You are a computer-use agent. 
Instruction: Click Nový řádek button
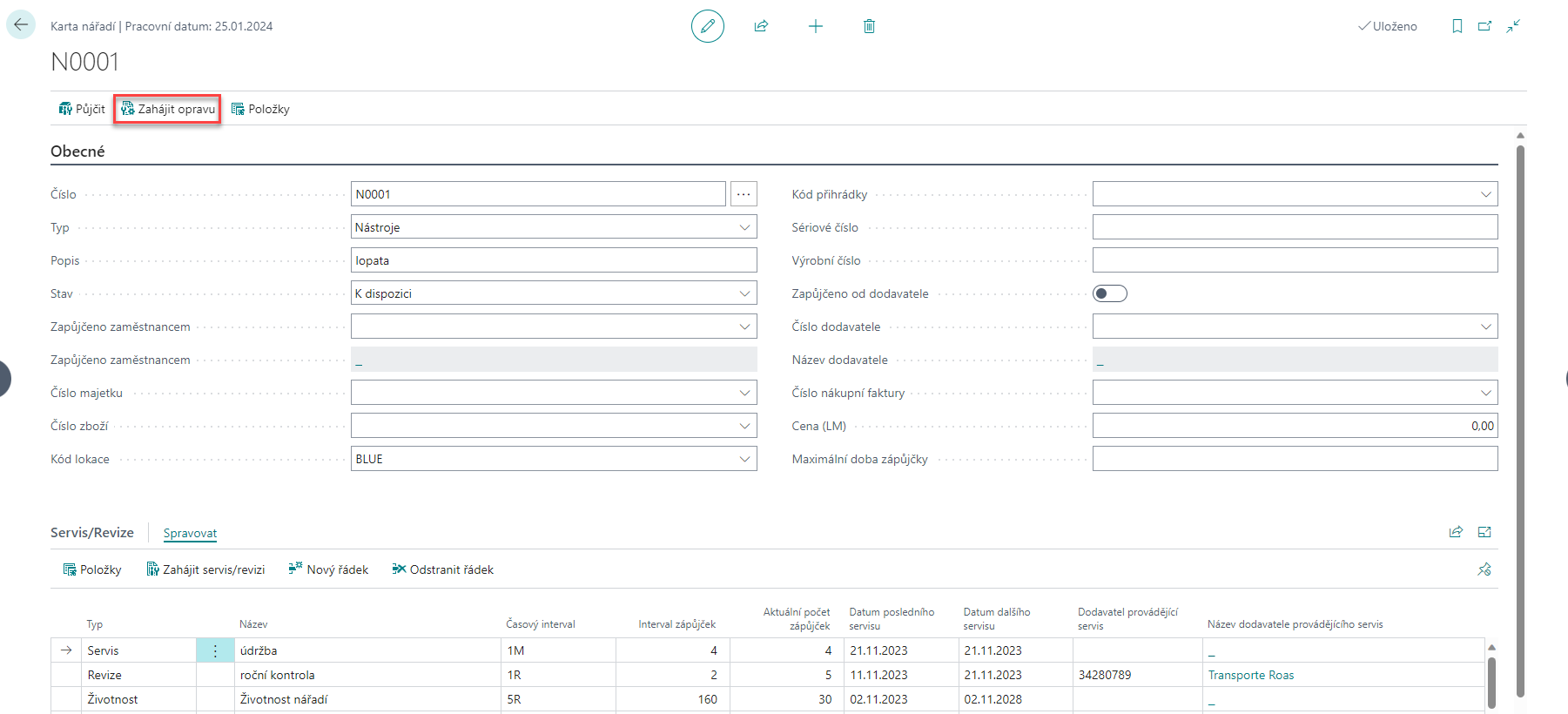328,569
